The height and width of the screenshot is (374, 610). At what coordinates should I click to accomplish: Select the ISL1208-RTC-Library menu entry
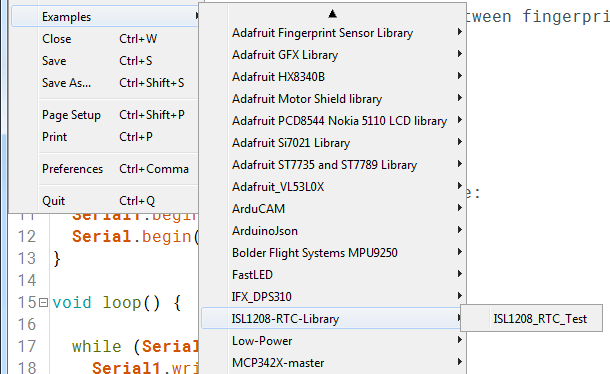[x=332, y=318]
